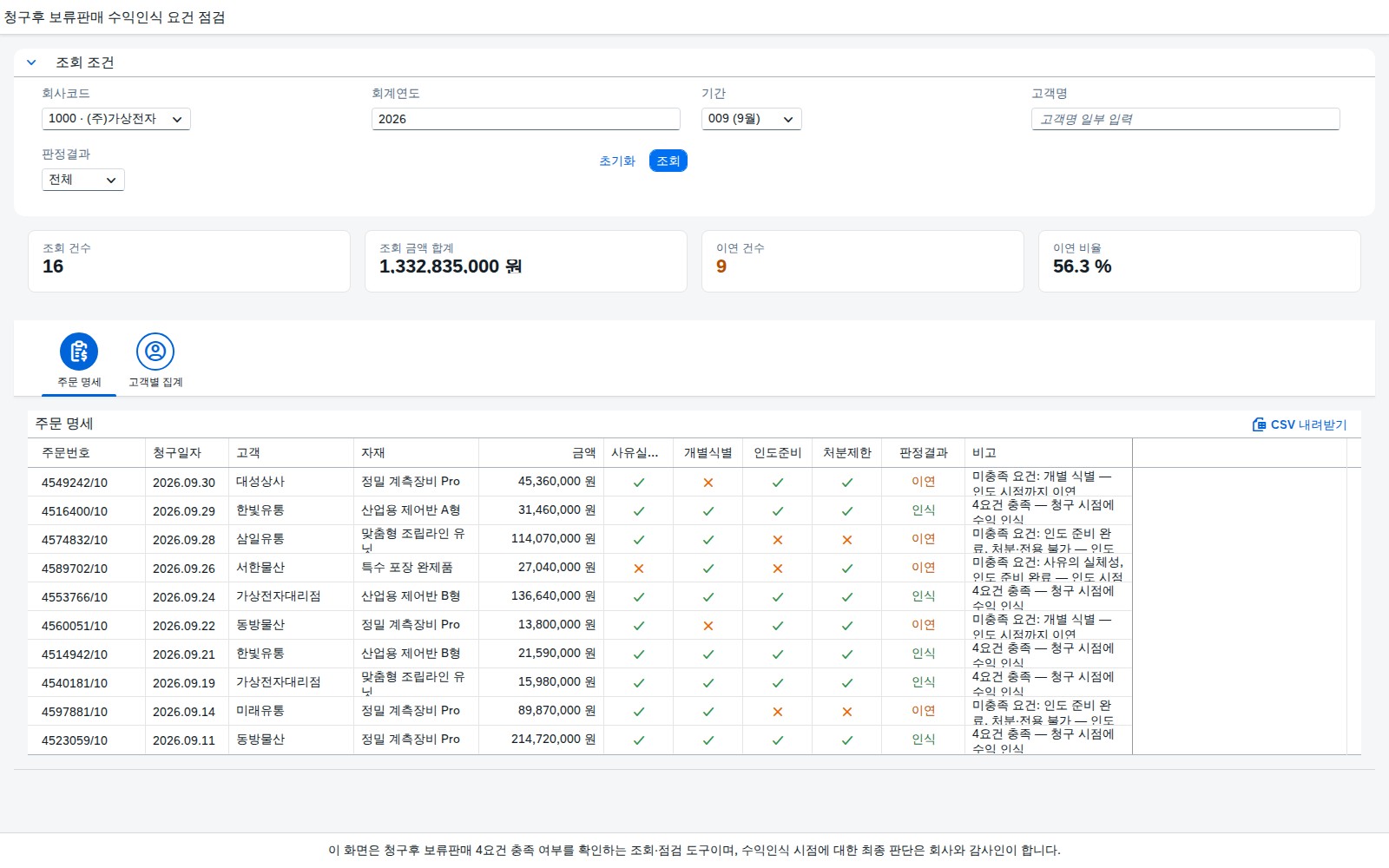Click 인식 result for order 4514942/10

[924, 654]
